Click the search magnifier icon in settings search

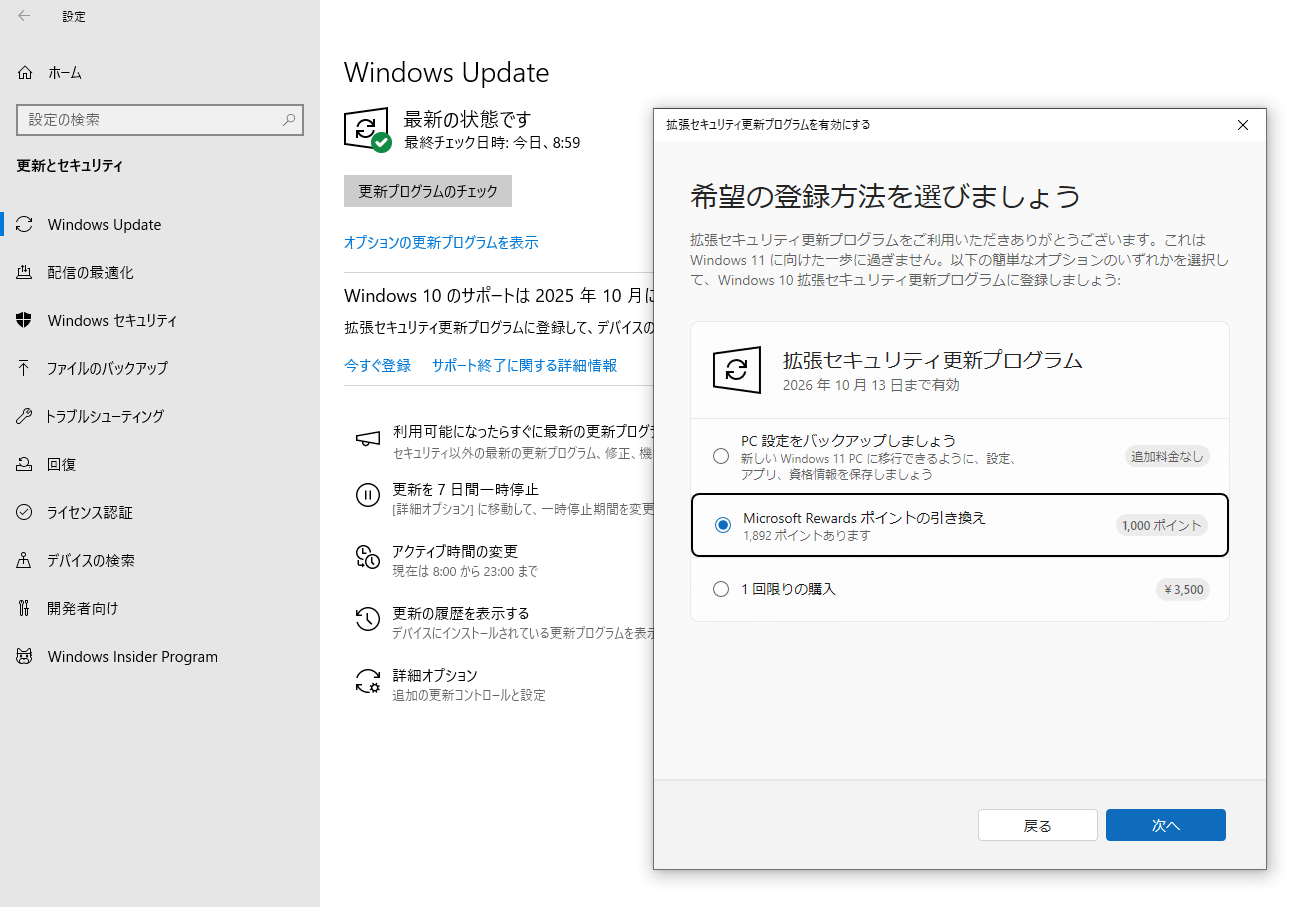[289, 120]
